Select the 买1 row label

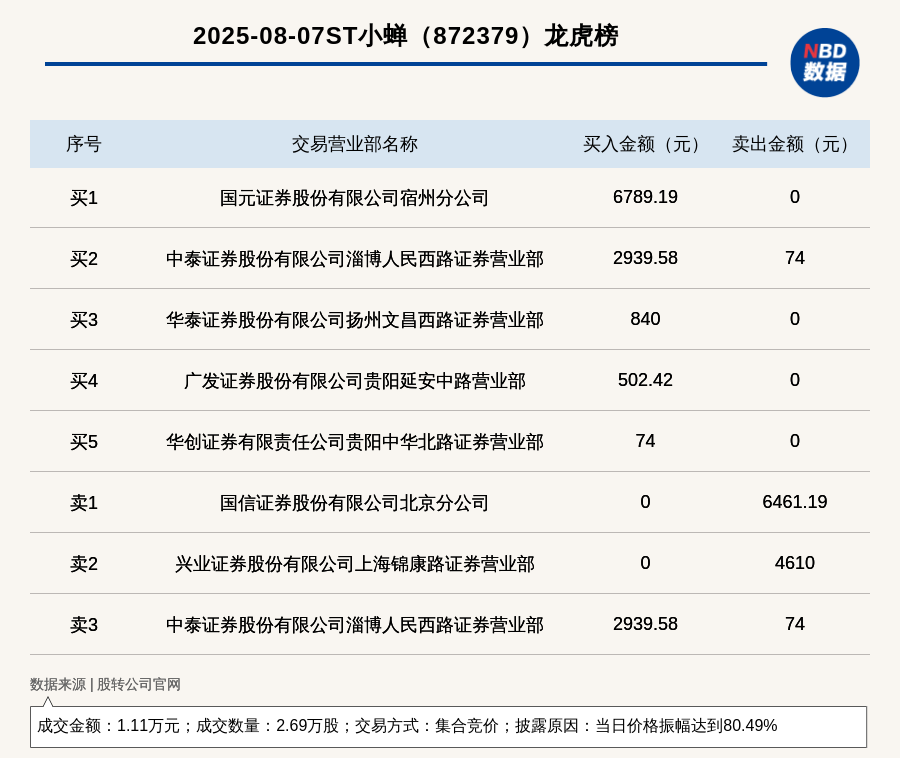(84, 198)
